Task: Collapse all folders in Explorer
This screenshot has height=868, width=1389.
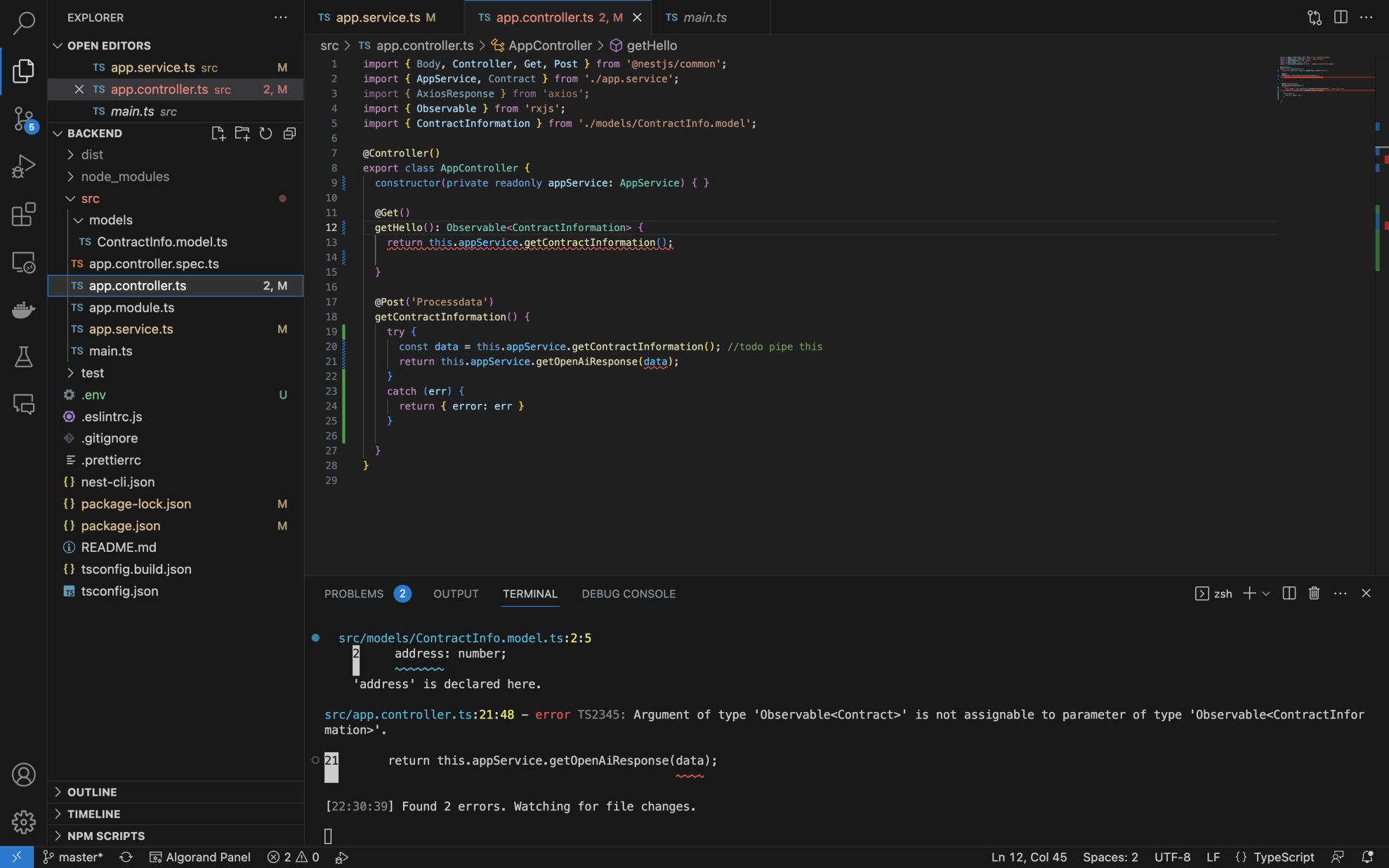Action: [x=289, y=133]
